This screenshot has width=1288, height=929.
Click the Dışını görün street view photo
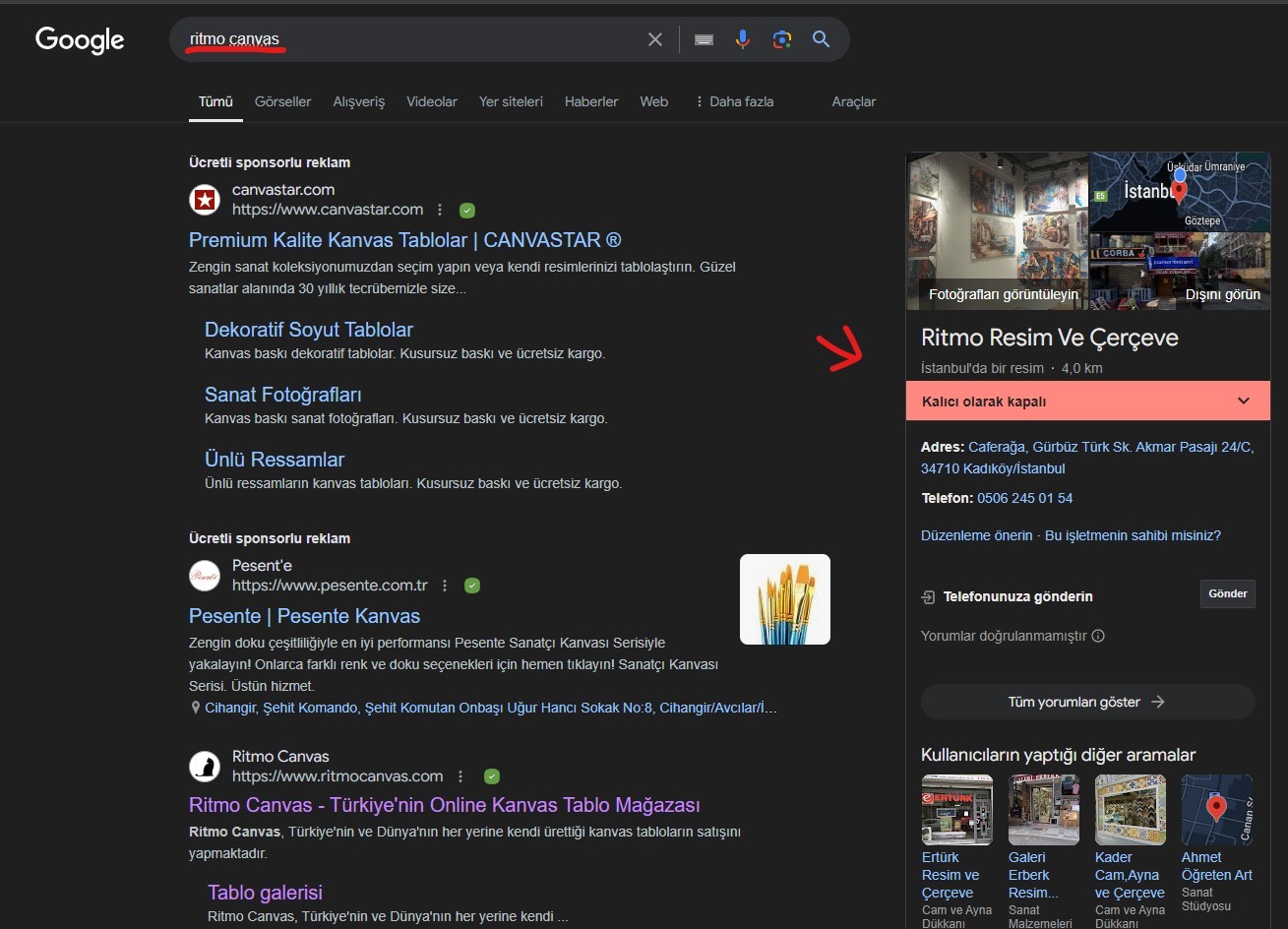(x=1180, y=272)
